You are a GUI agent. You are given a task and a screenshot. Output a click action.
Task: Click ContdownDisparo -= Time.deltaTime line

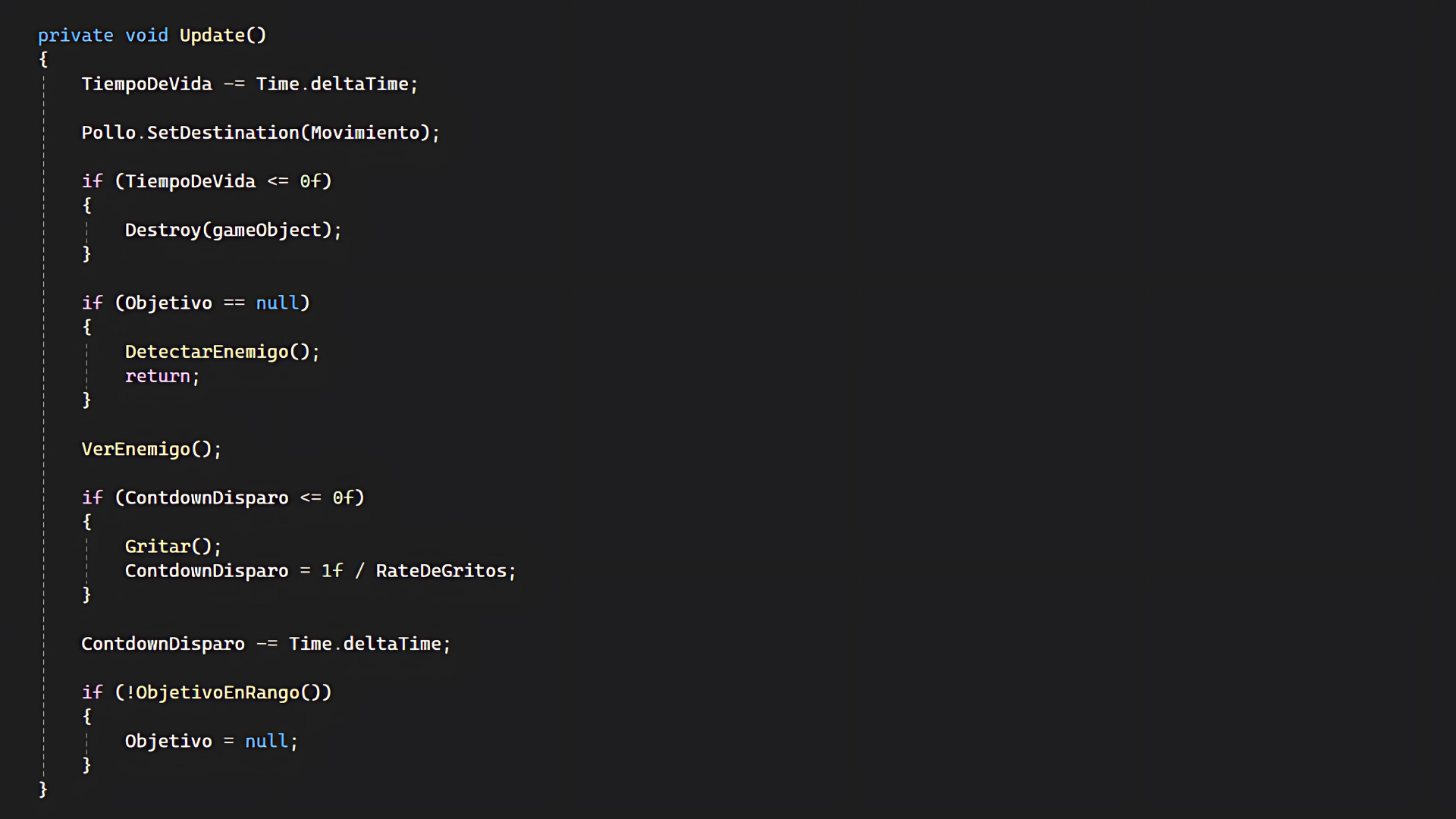(x=266, y=644)
